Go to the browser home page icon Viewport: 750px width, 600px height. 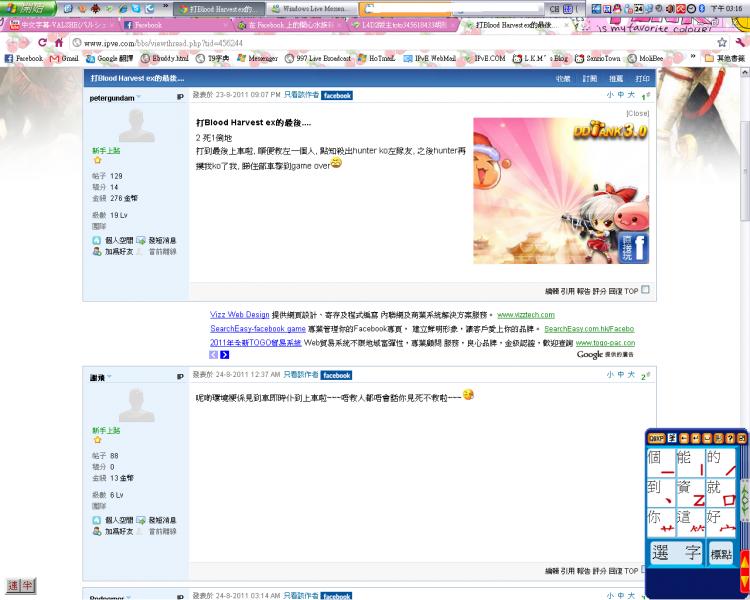pos(59,43)
